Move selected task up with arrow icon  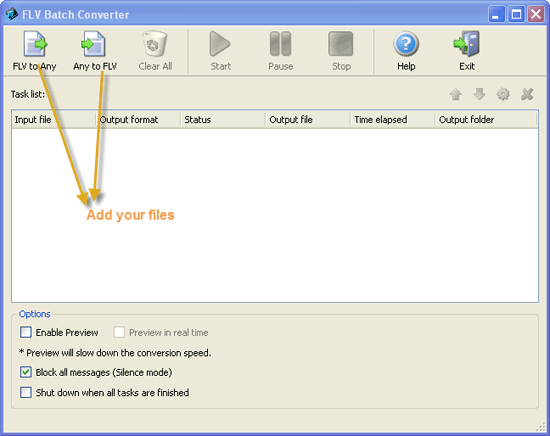coord(456,94)
